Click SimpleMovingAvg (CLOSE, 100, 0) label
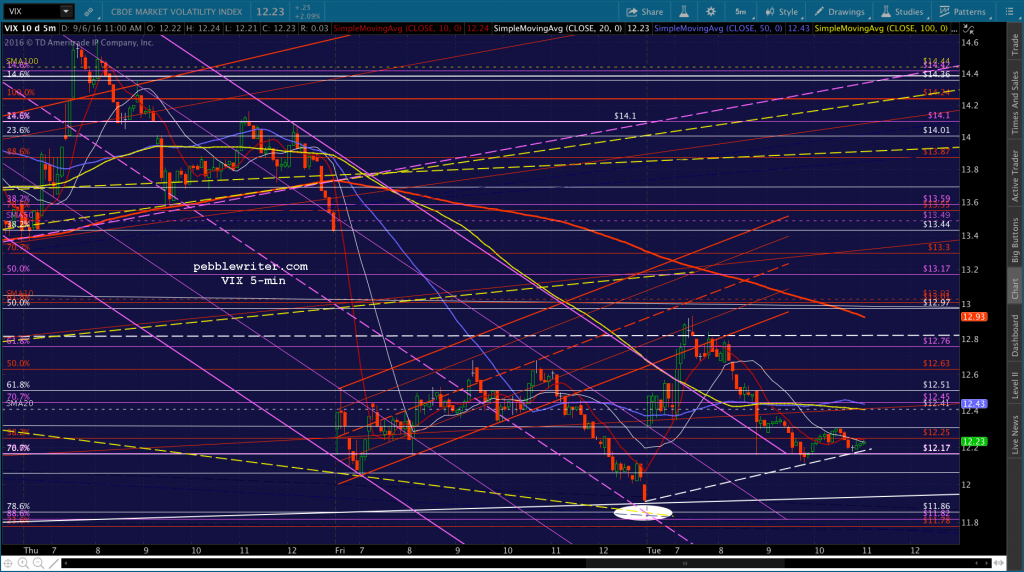 [881, 28]
